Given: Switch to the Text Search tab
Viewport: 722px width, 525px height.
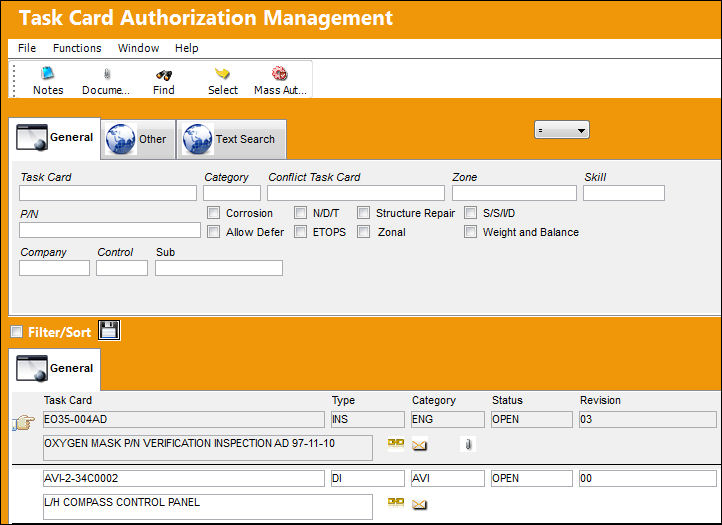Looking at the screenshot, I should coord(231,139).
